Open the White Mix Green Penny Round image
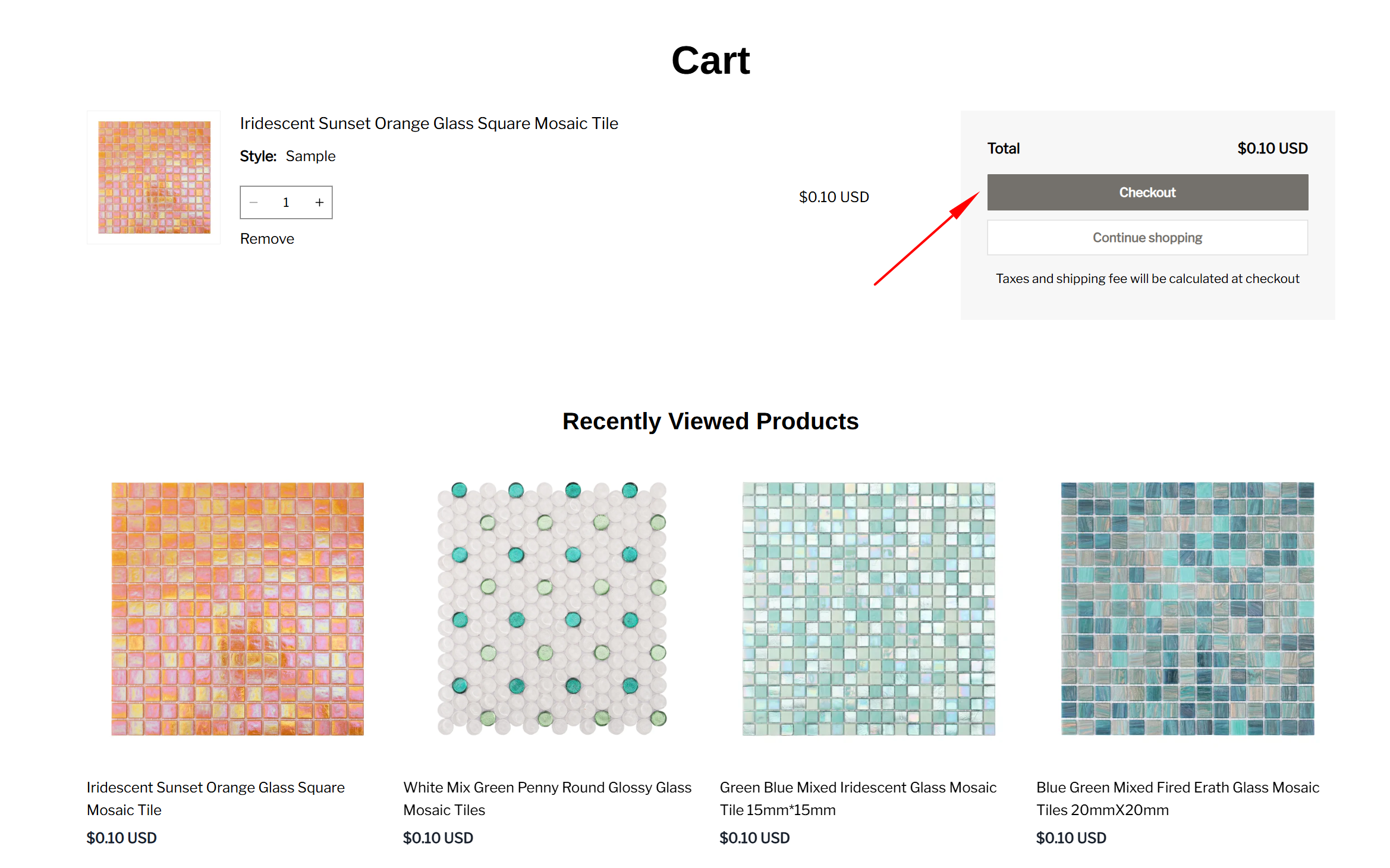The image size is (1390, 868). click(x=552, y=608)
